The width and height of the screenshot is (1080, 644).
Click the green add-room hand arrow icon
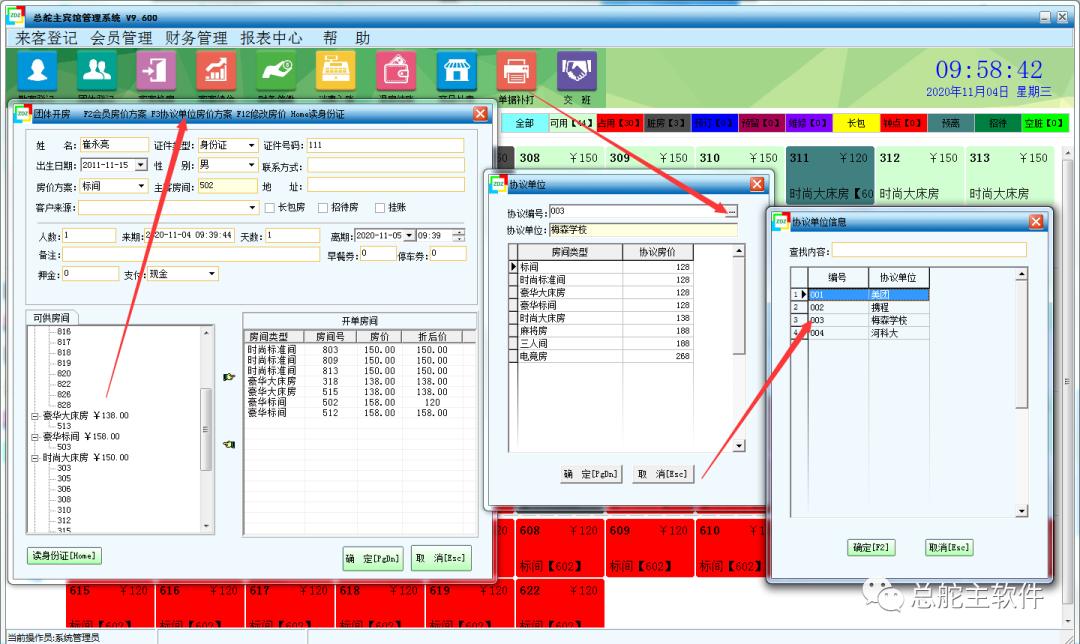(228, 377)
